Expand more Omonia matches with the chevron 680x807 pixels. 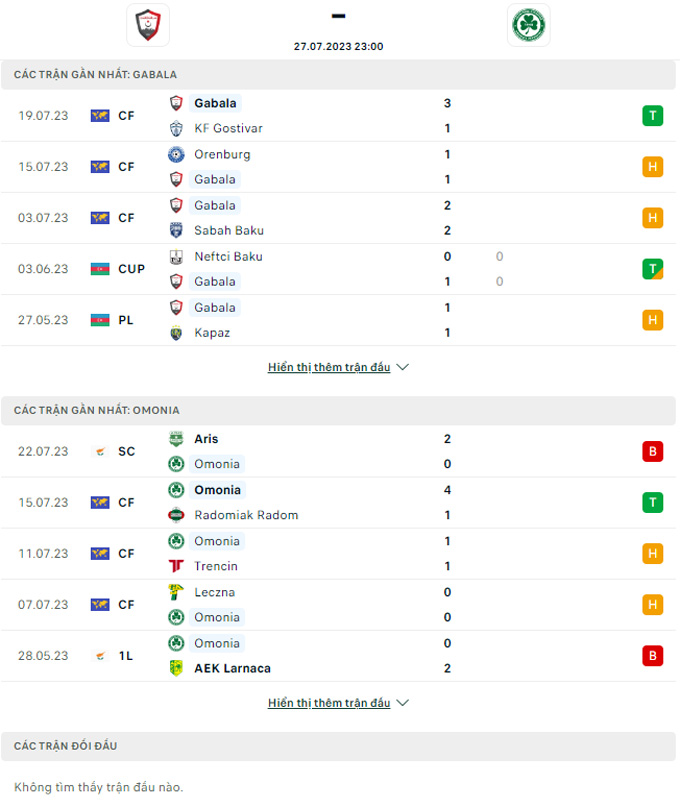click(403, 703)
